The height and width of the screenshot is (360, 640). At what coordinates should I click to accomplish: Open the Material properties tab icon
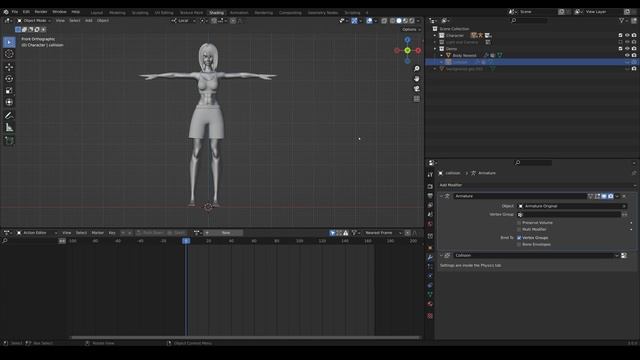(x=430, y=304)
